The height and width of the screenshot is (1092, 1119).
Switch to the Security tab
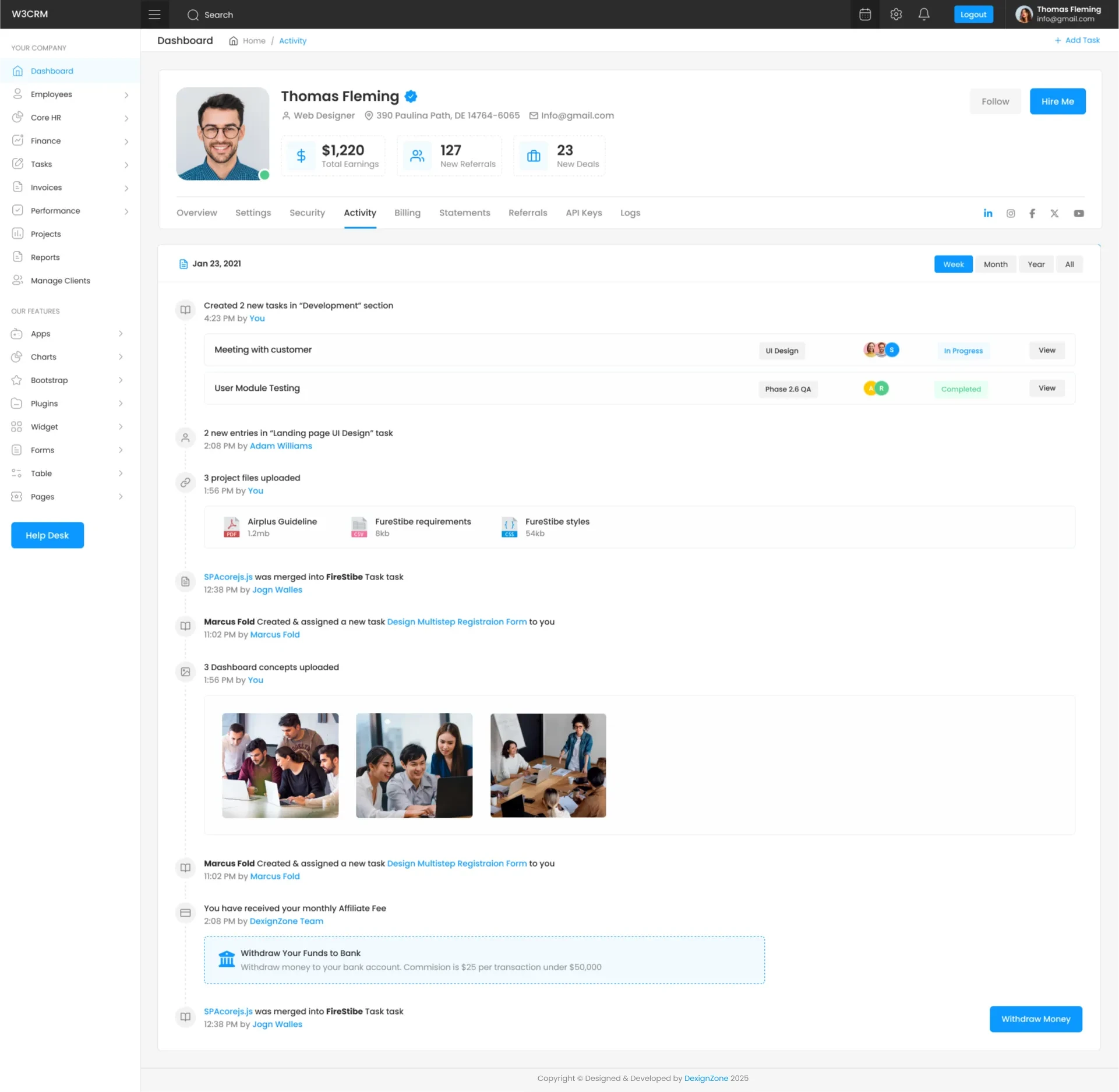[x=307, y=213]
